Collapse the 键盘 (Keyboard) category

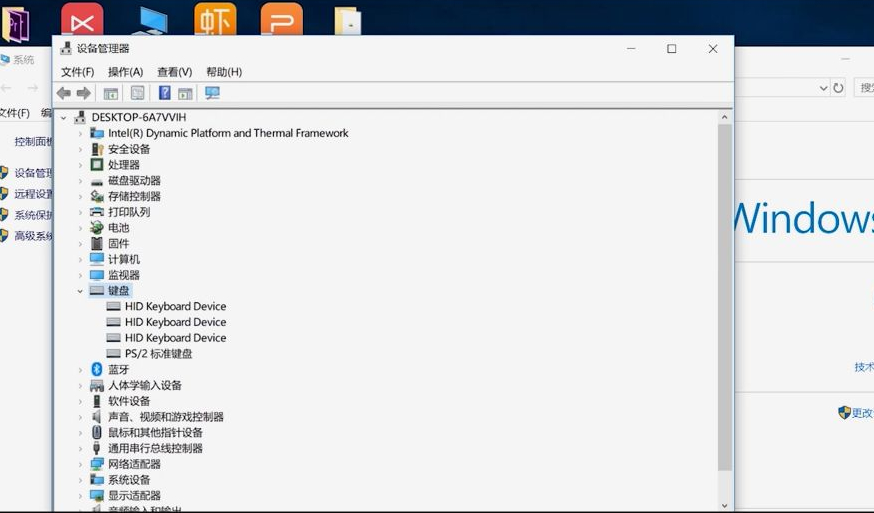pos(81,291)
